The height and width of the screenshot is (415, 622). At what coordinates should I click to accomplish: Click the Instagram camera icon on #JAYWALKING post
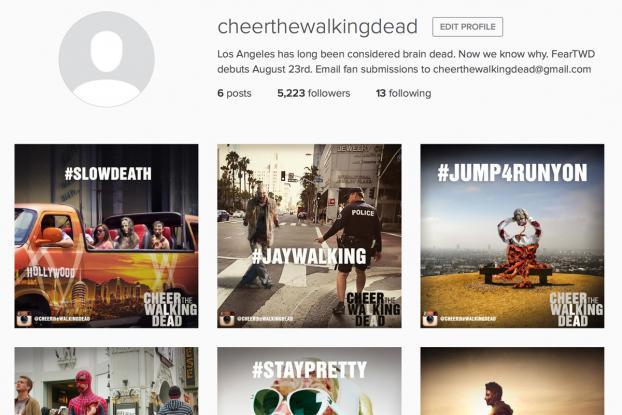227,319
